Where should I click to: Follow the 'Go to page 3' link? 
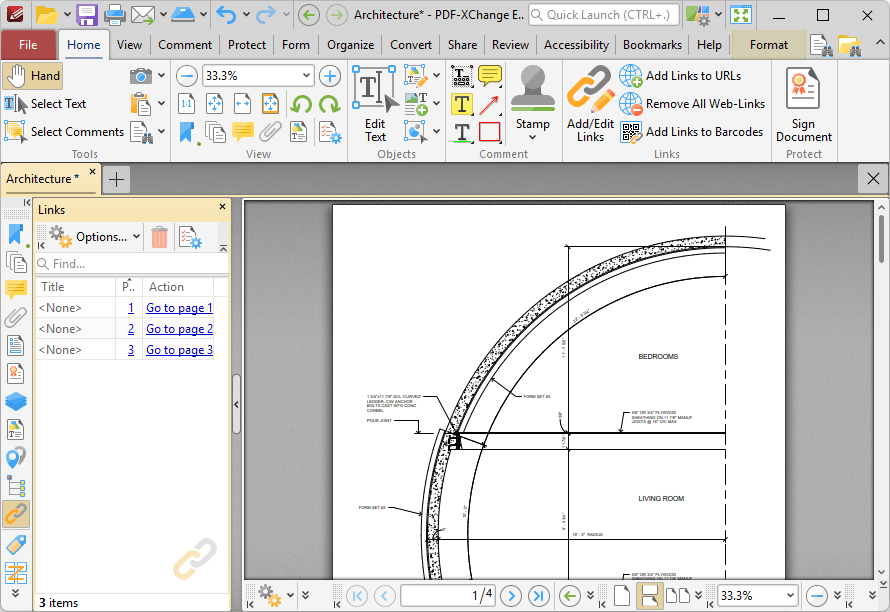point(179,350)
